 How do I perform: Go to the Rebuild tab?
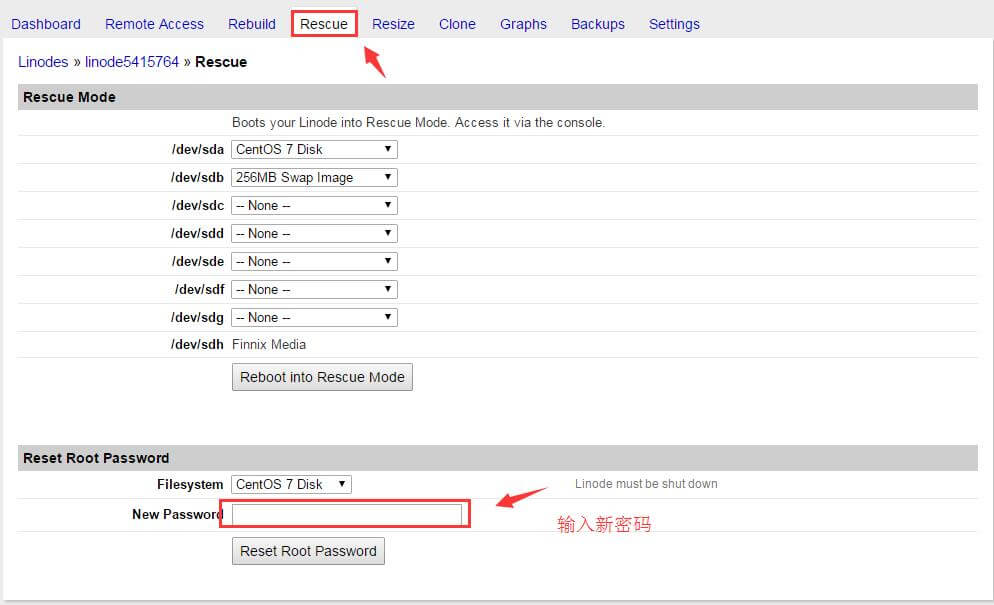(252, 24)
